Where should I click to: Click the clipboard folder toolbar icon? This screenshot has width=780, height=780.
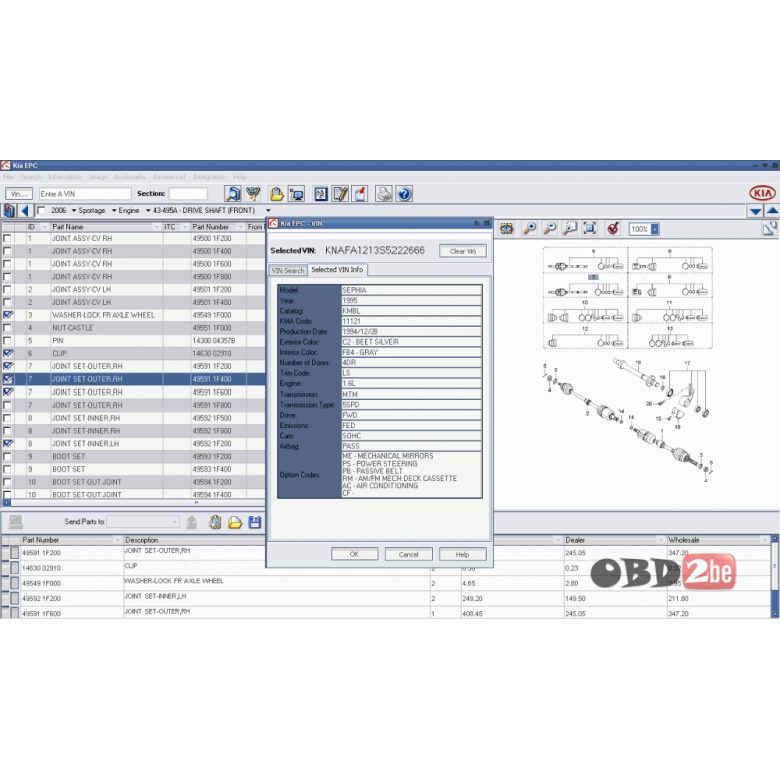pyautogui.click(x=276, y=194)
